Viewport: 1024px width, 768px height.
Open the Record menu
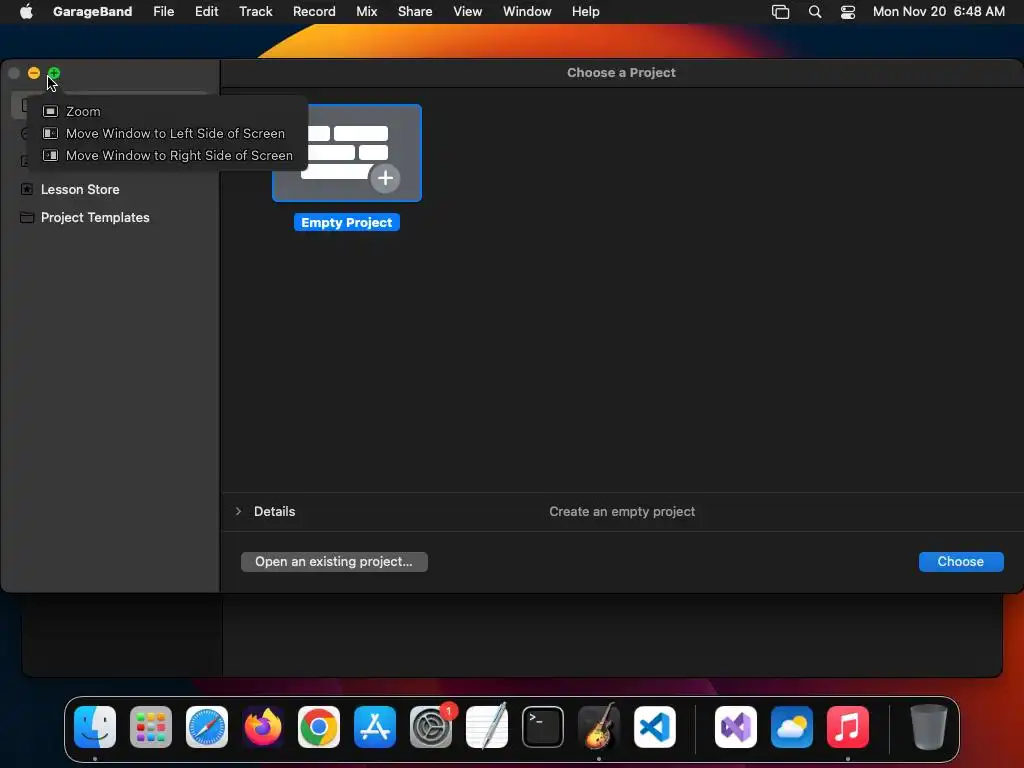tap(314, 12)
